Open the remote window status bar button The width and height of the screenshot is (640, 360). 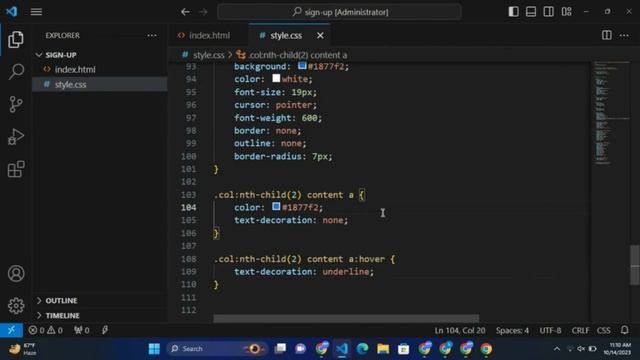tap(11, 330)
